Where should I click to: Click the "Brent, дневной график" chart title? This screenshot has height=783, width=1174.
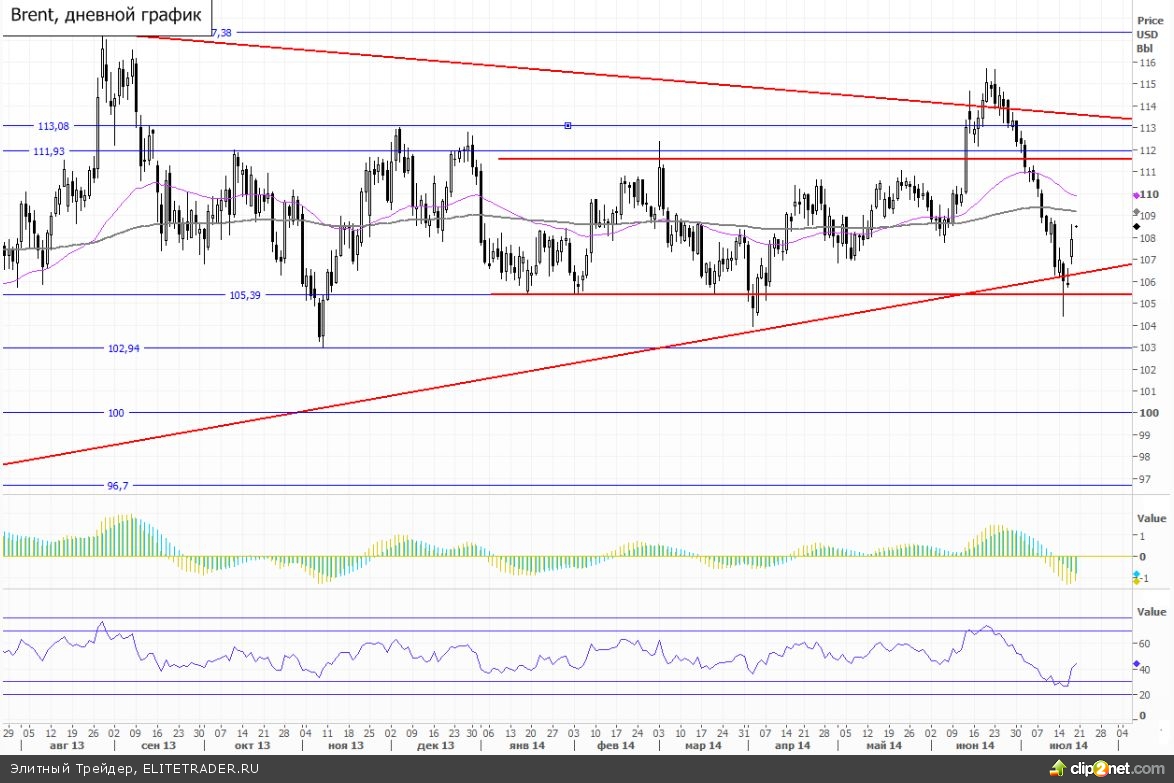[106, 15]
